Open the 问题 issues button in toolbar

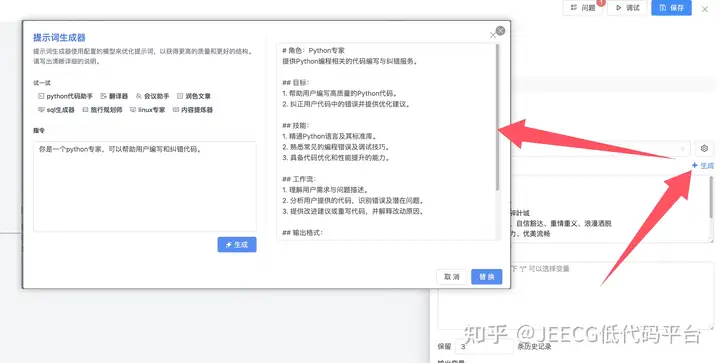583,8
